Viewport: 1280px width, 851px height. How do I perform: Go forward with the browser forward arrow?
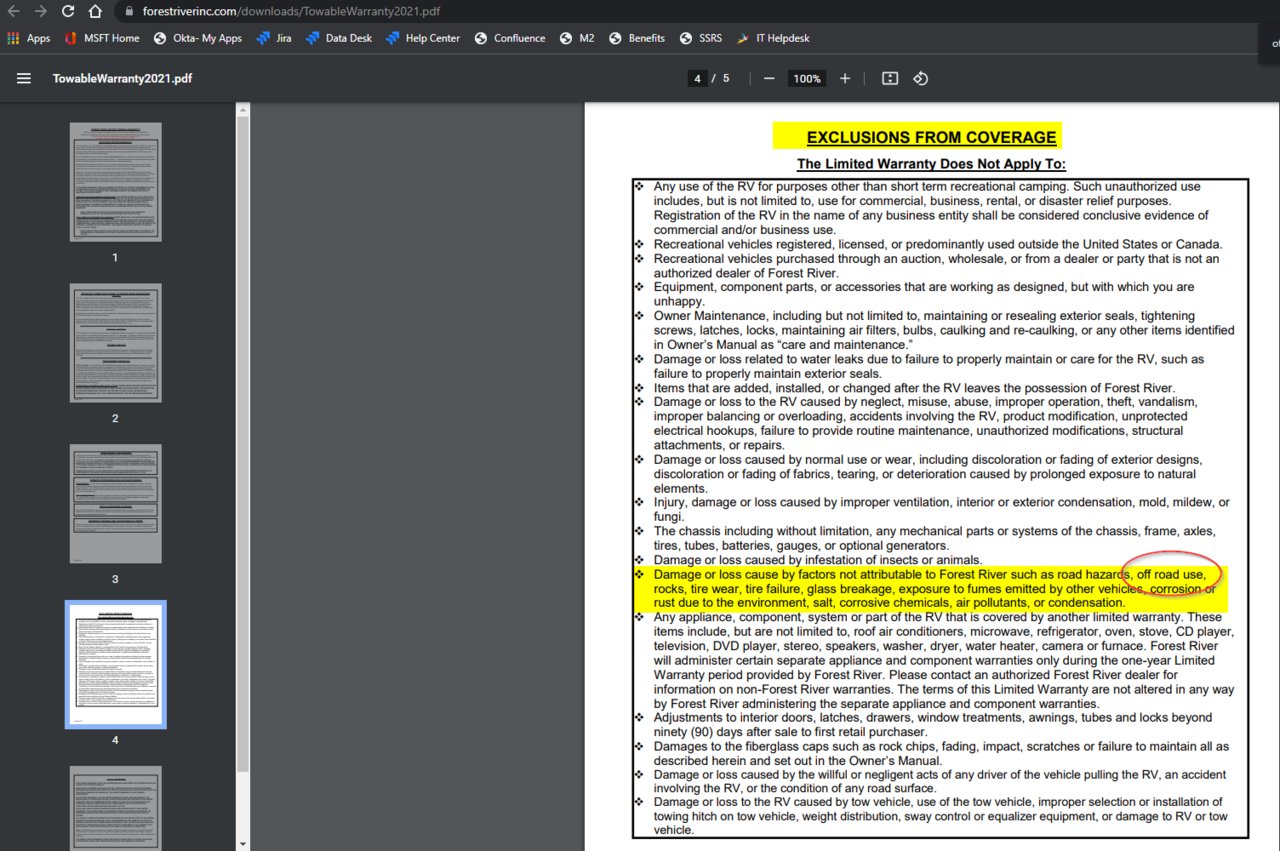[41, 11]
